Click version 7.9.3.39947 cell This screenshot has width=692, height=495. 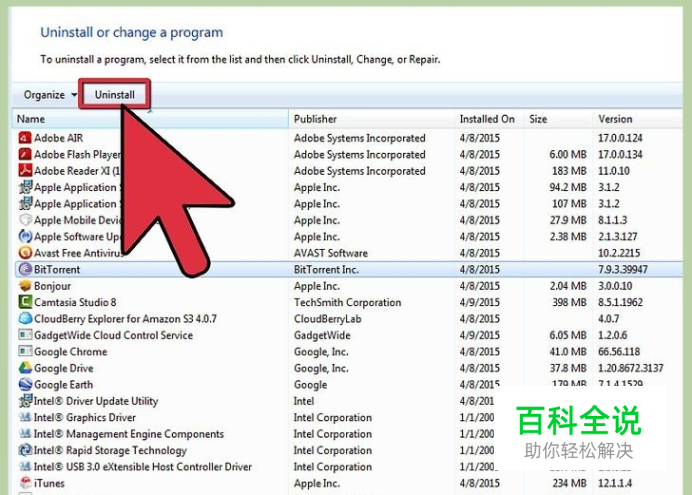[x=623, y=270]
